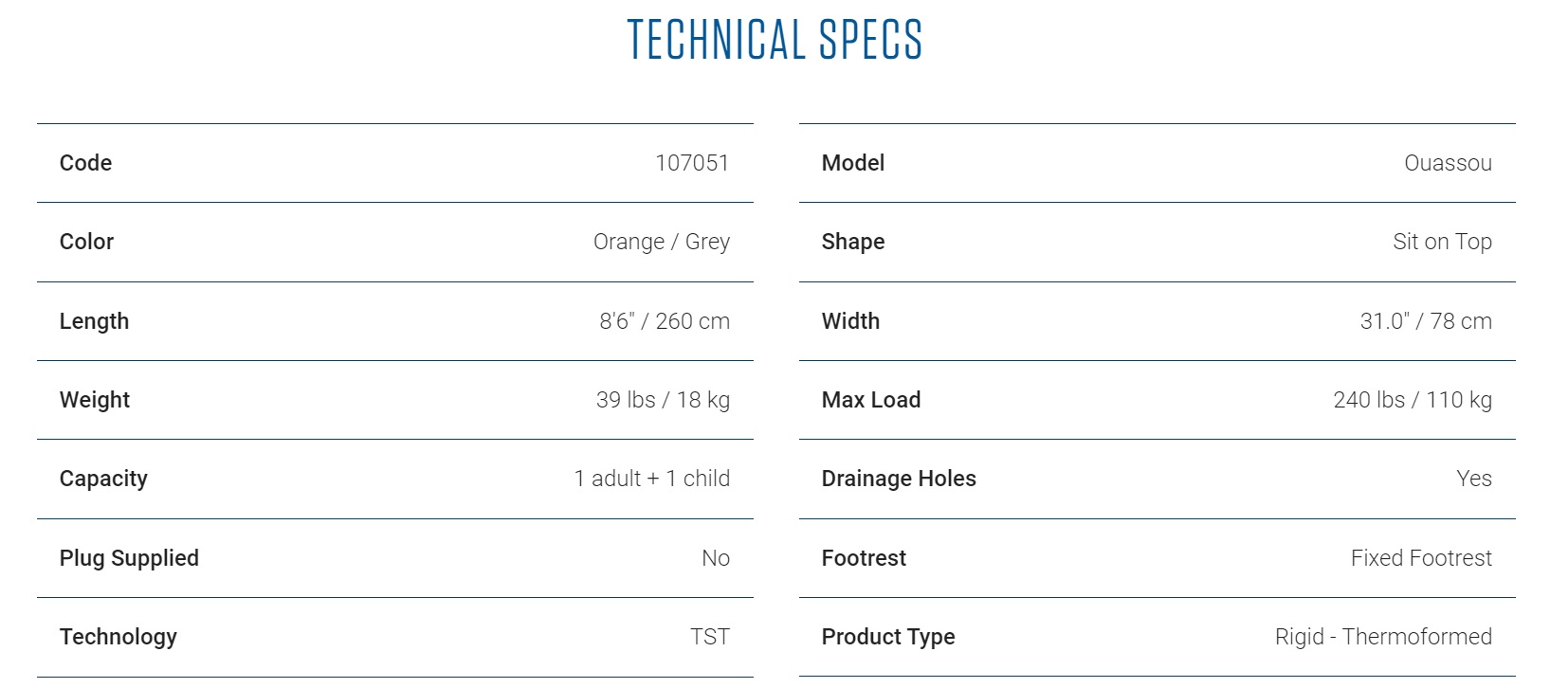Viewport: 1568px width, 688px height.
Task: Click the Orange / Grey color value
Action: (661, 242)
